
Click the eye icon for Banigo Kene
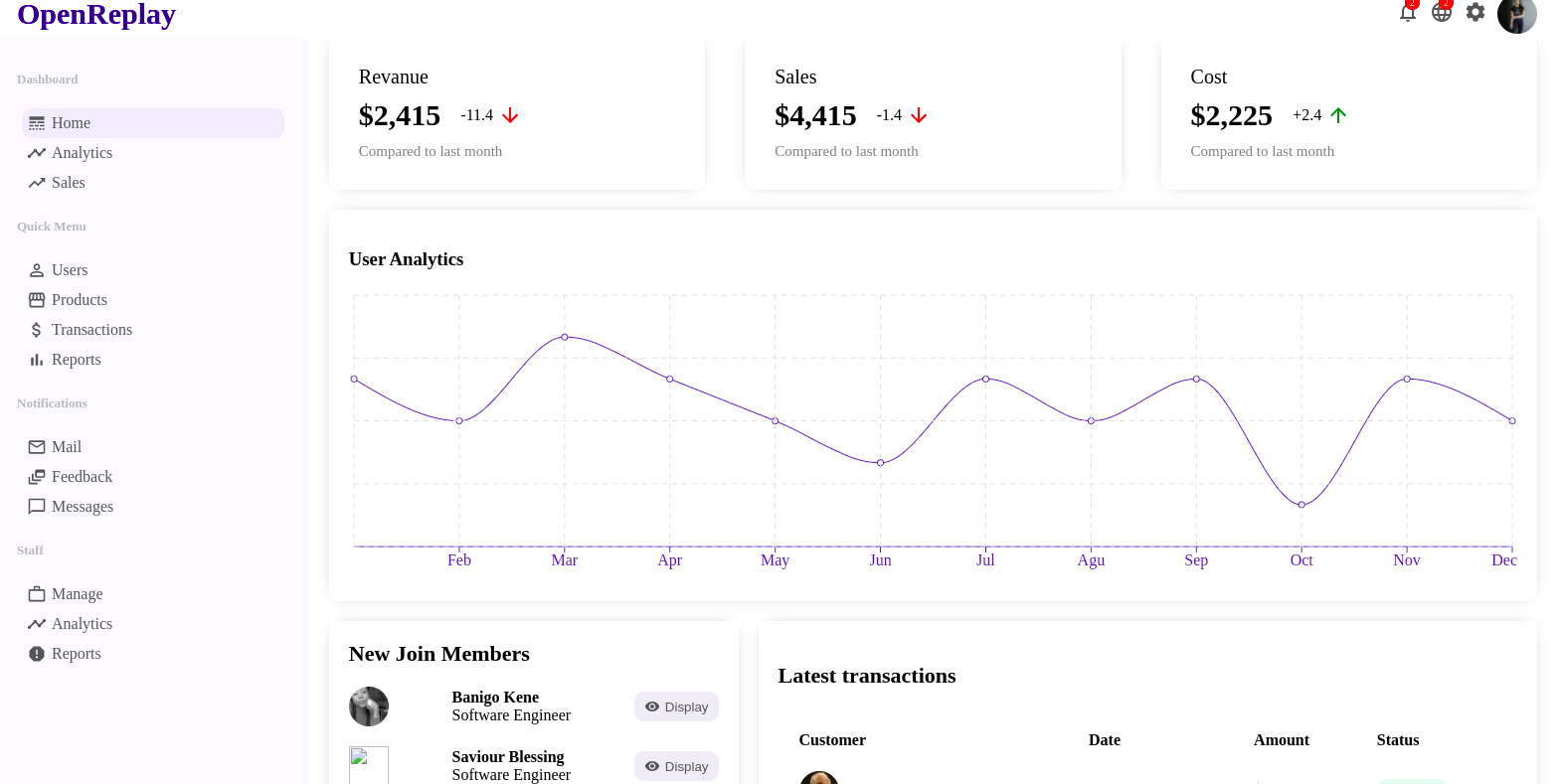click(x=652, y=706)
